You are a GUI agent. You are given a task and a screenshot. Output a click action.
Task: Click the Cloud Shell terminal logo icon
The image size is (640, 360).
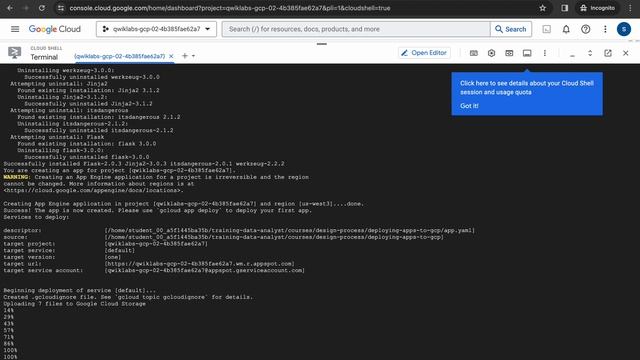click(15, 53)
